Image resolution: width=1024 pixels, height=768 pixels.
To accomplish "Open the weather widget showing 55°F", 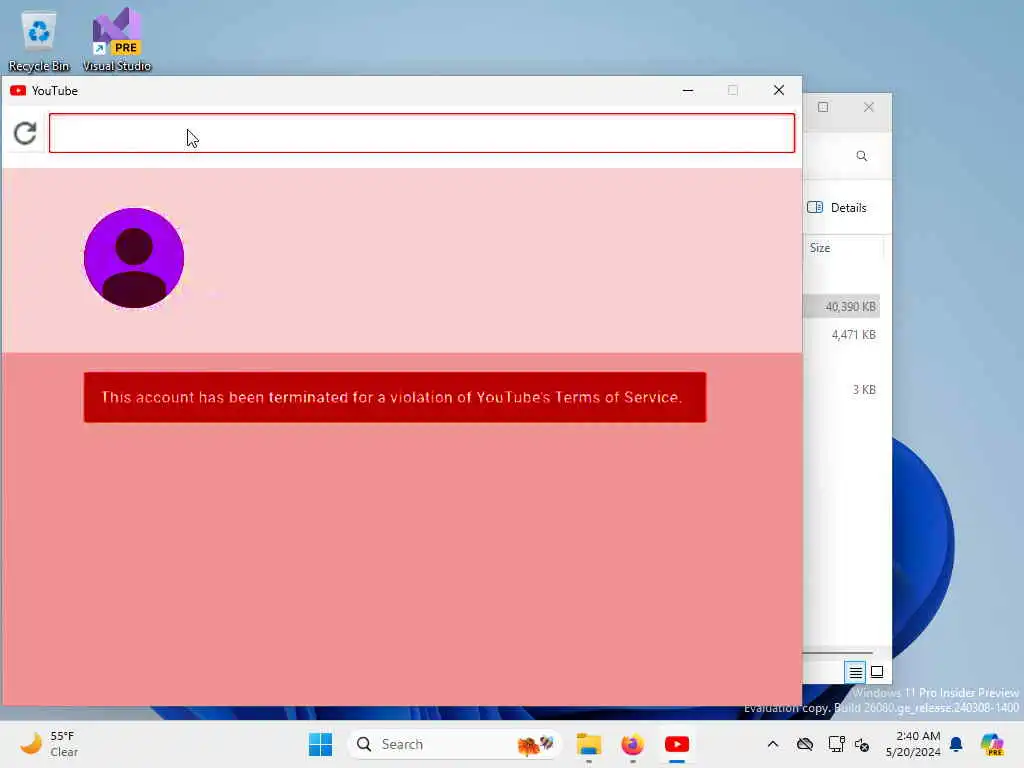I will [49, 744].
